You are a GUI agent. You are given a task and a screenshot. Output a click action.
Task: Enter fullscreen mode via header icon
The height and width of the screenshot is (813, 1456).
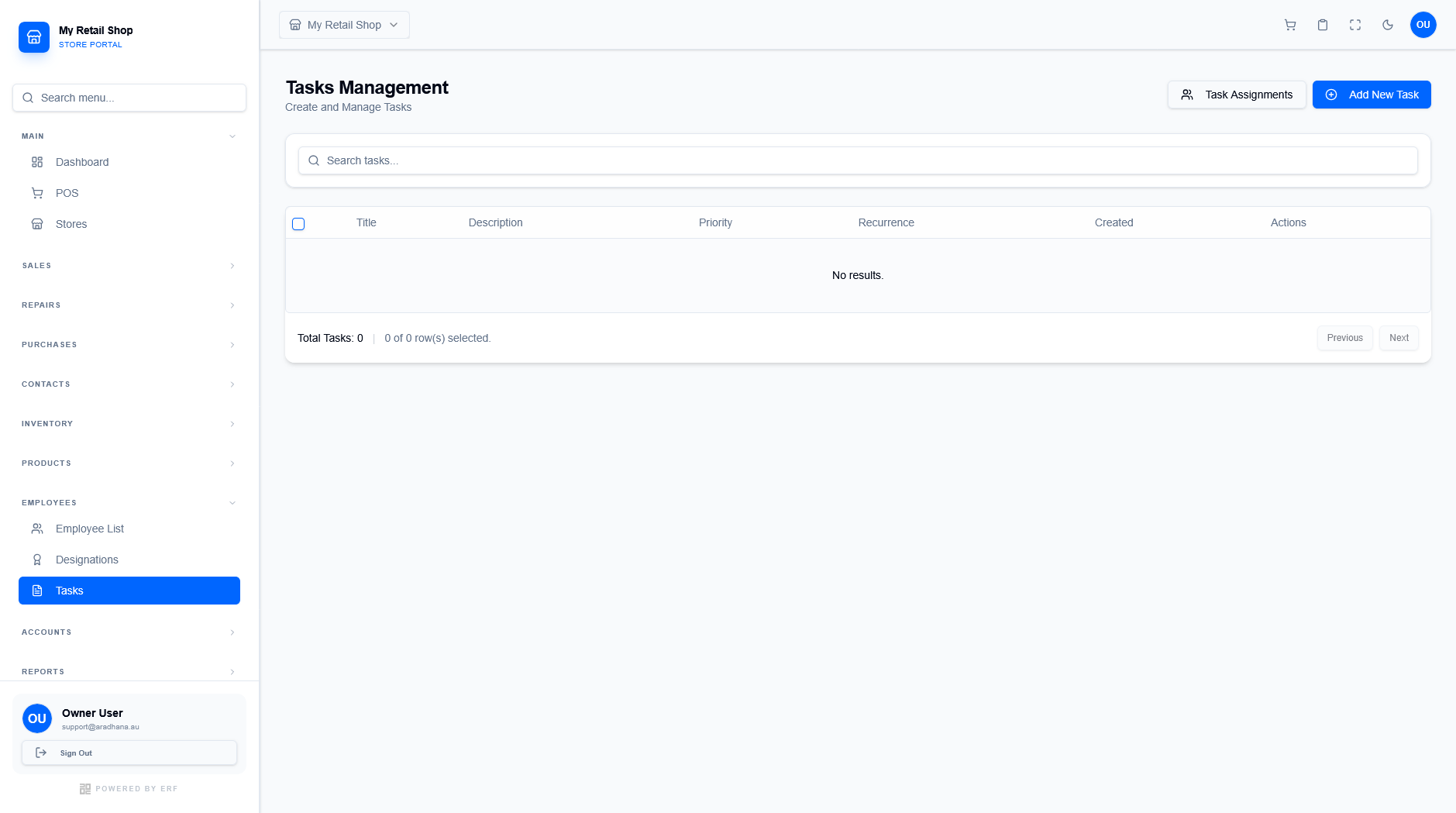[1354, 24]
